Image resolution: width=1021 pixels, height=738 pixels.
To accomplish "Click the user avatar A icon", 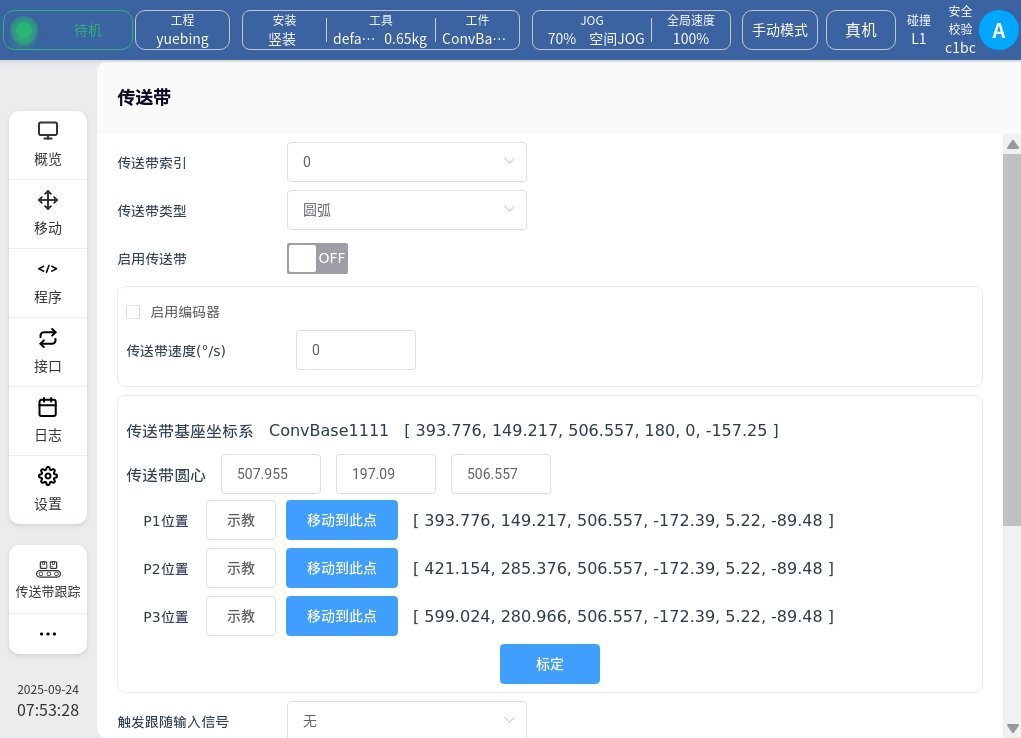I will click(x=997, y=31).
